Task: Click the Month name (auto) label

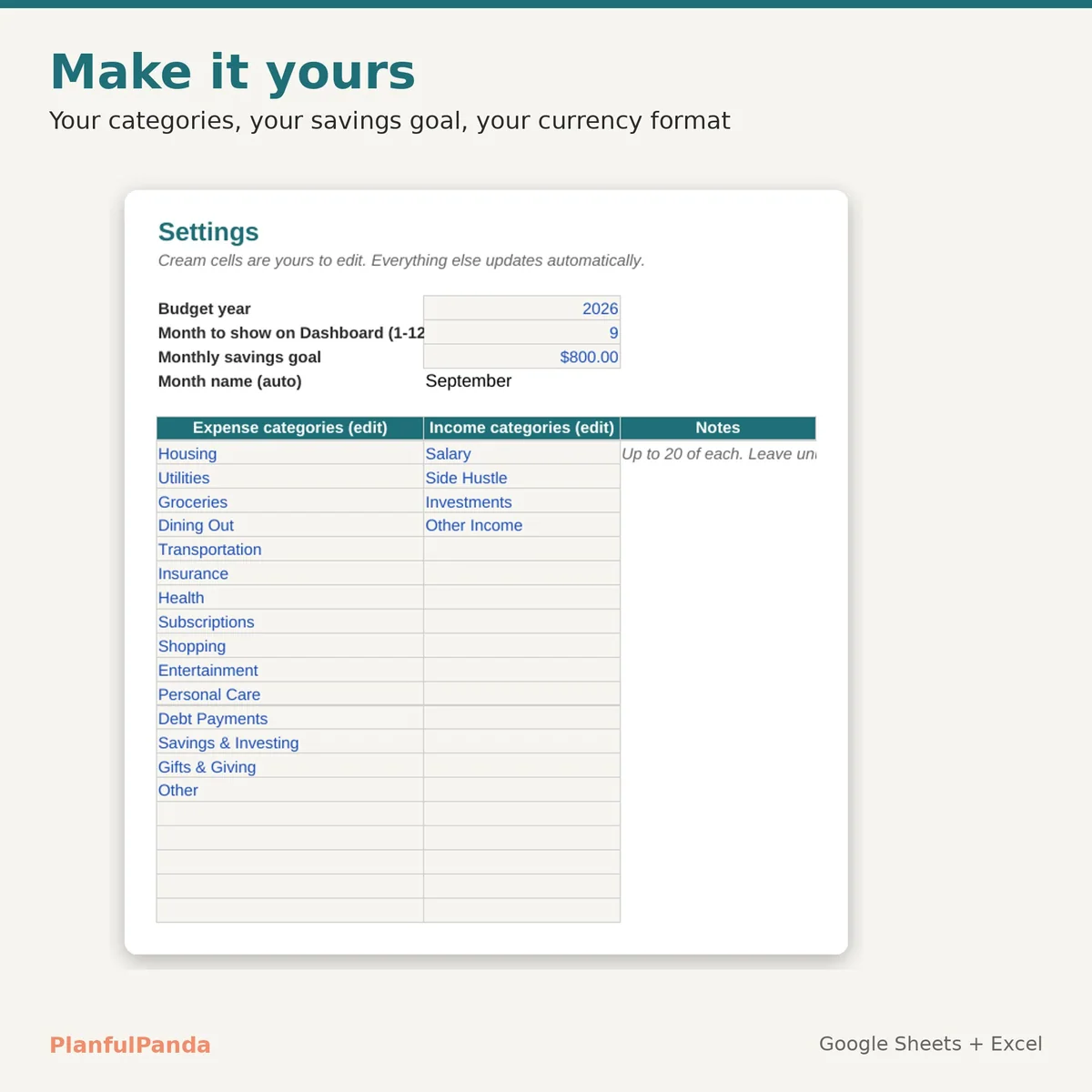Action: tap(229, 380)
